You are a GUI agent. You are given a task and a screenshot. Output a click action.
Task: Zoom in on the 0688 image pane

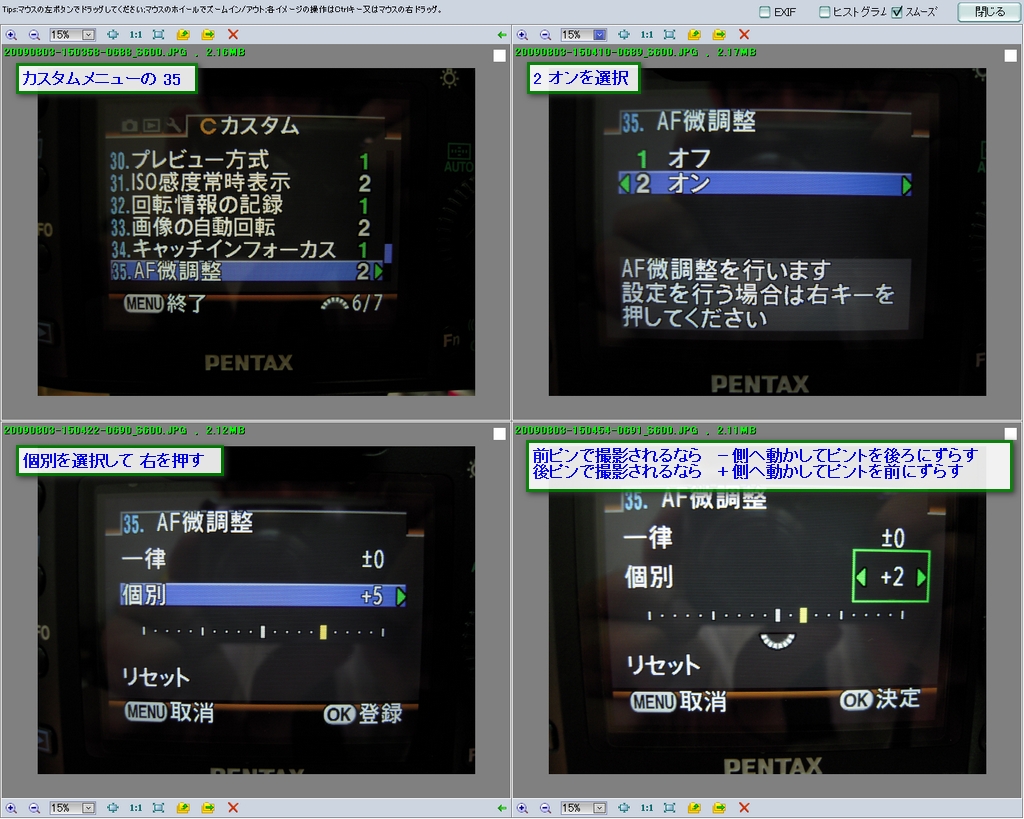11,35
